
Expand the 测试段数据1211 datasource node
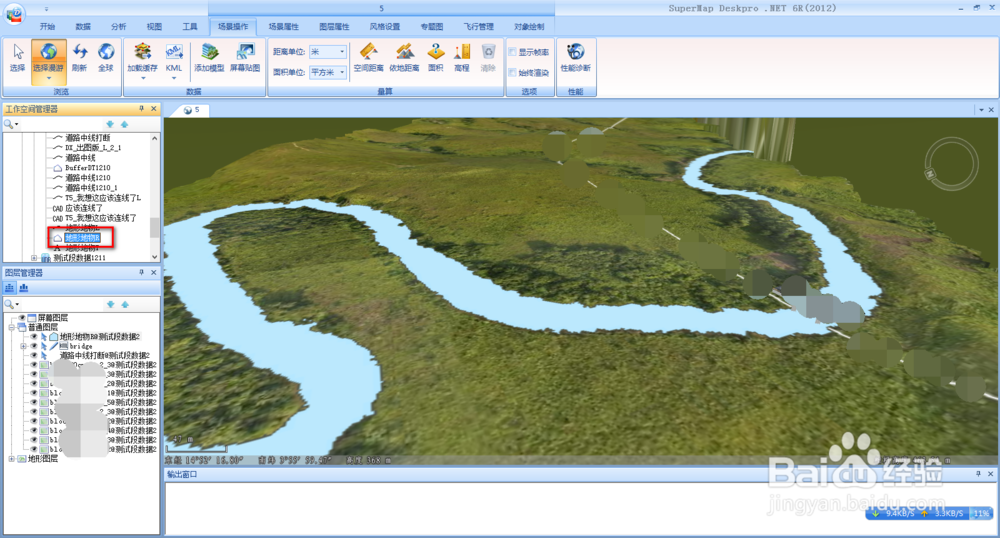click(x=34, y=258)
